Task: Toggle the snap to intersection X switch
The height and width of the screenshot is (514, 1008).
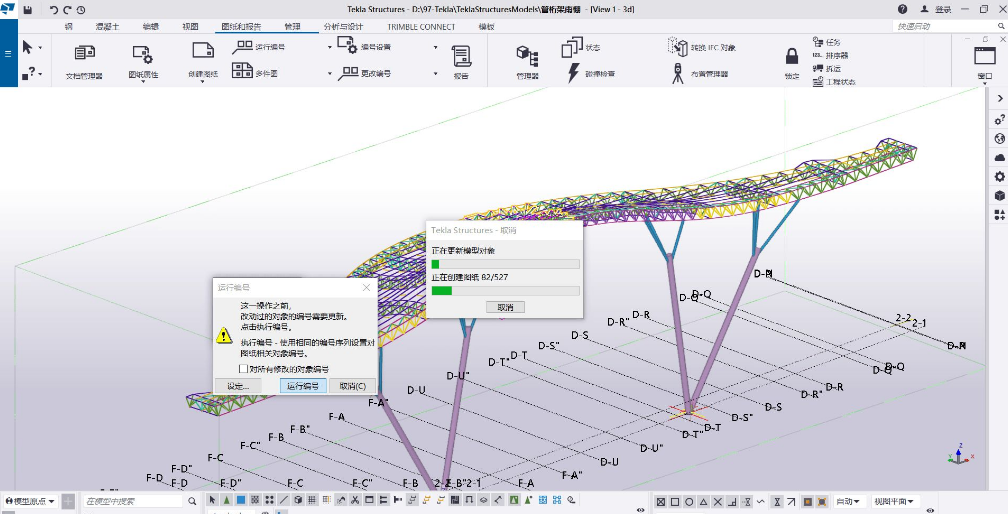Action: click(717, 501)
